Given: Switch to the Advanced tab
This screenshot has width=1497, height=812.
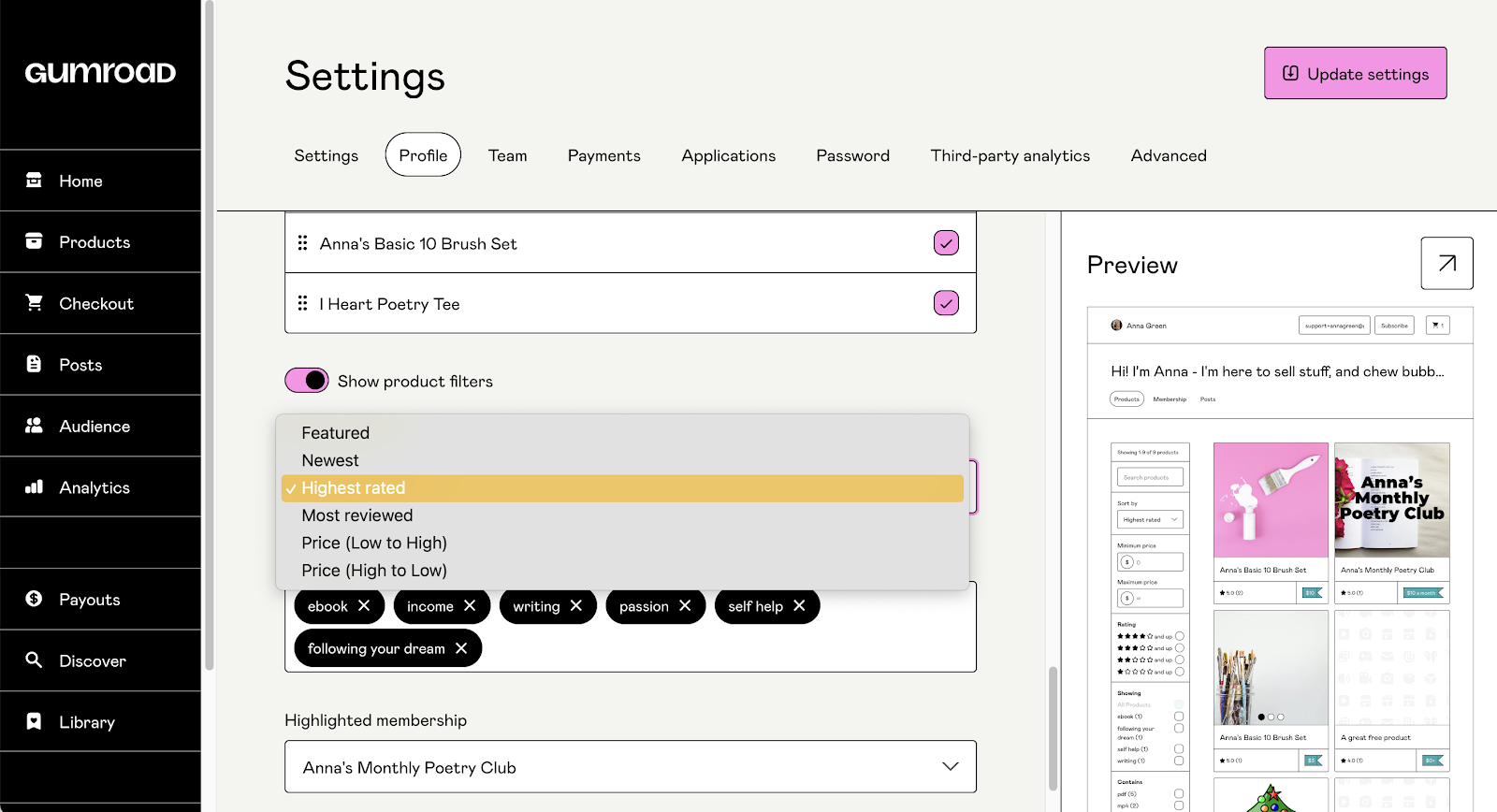Looking at the screenshot, I should coord(1169,155).
